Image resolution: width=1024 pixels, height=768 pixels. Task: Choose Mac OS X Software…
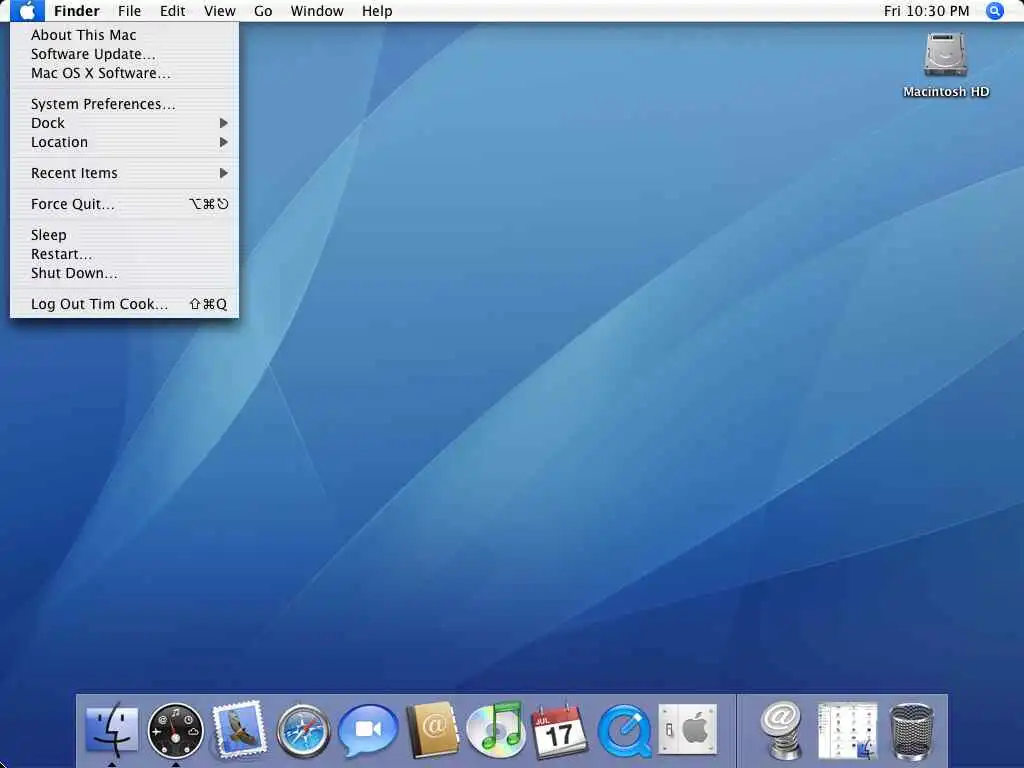click(124, 73)
